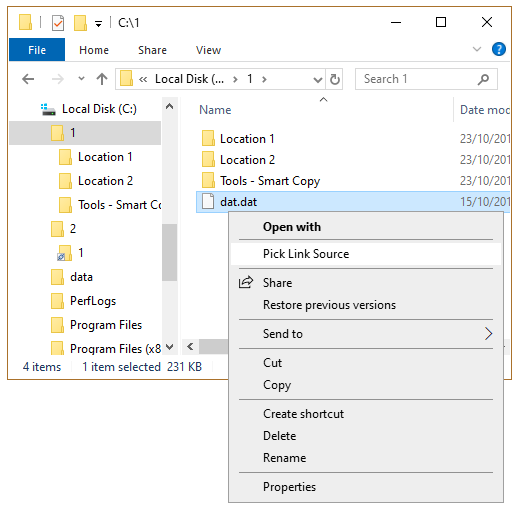521x512 pixels.
Task: Choose Restore previous versions in context menu
Action: point(366,305)
